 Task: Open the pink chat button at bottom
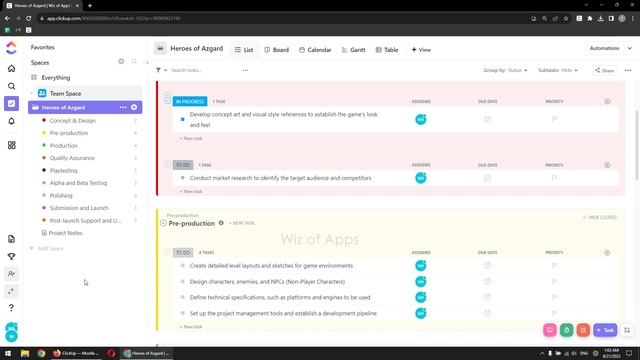(550, 330)
